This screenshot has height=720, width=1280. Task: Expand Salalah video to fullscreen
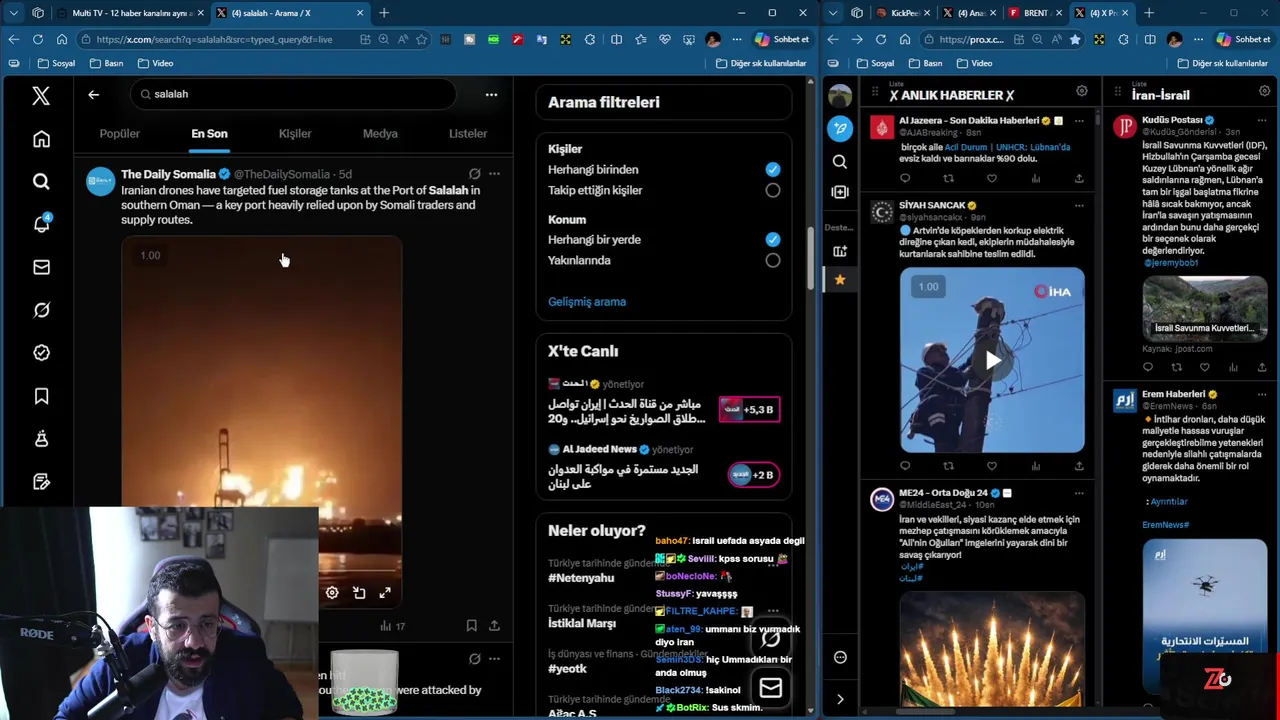(385, 593)
